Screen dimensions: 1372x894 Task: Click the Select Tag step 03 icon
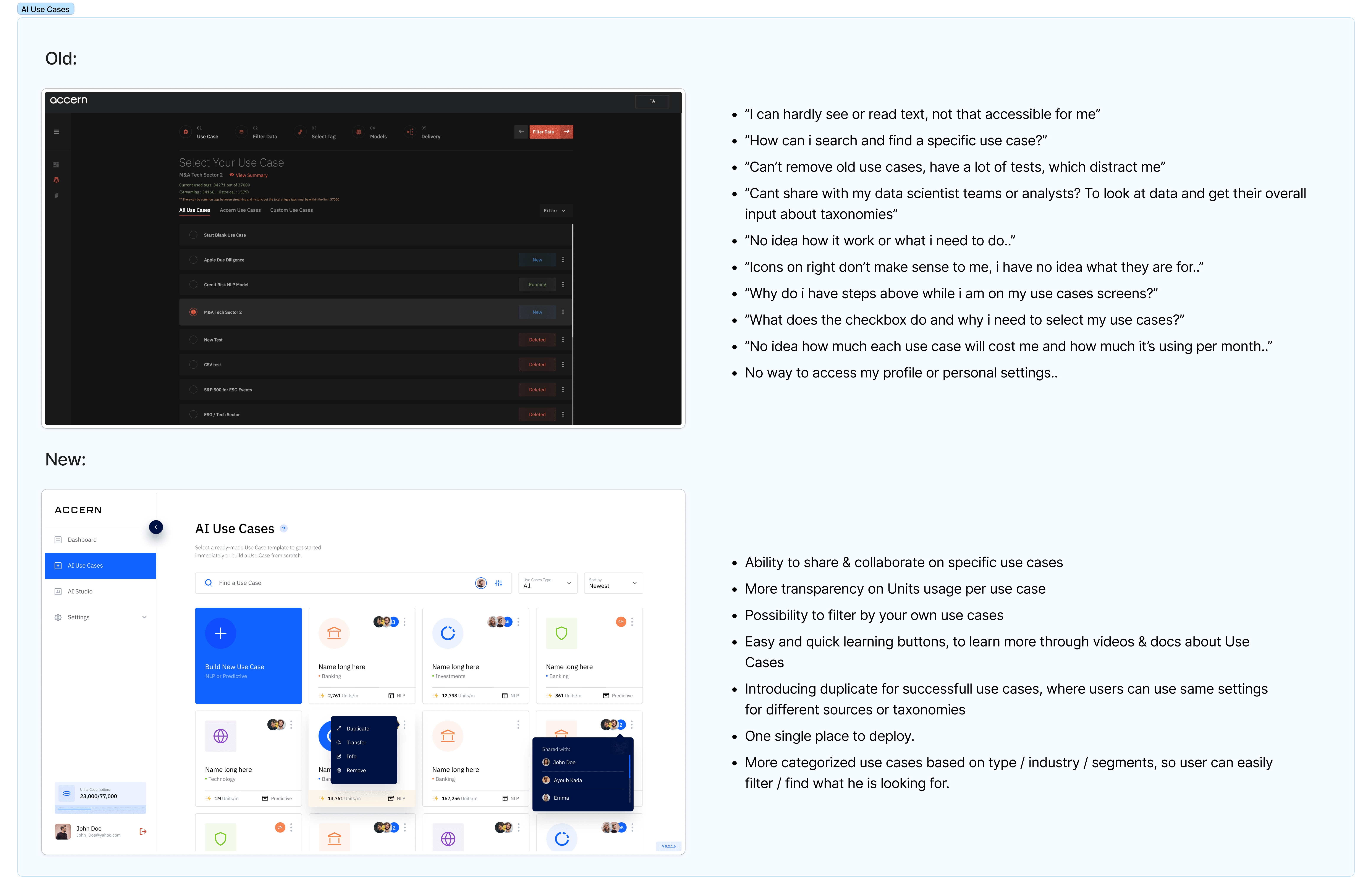(x=300, y=132)
